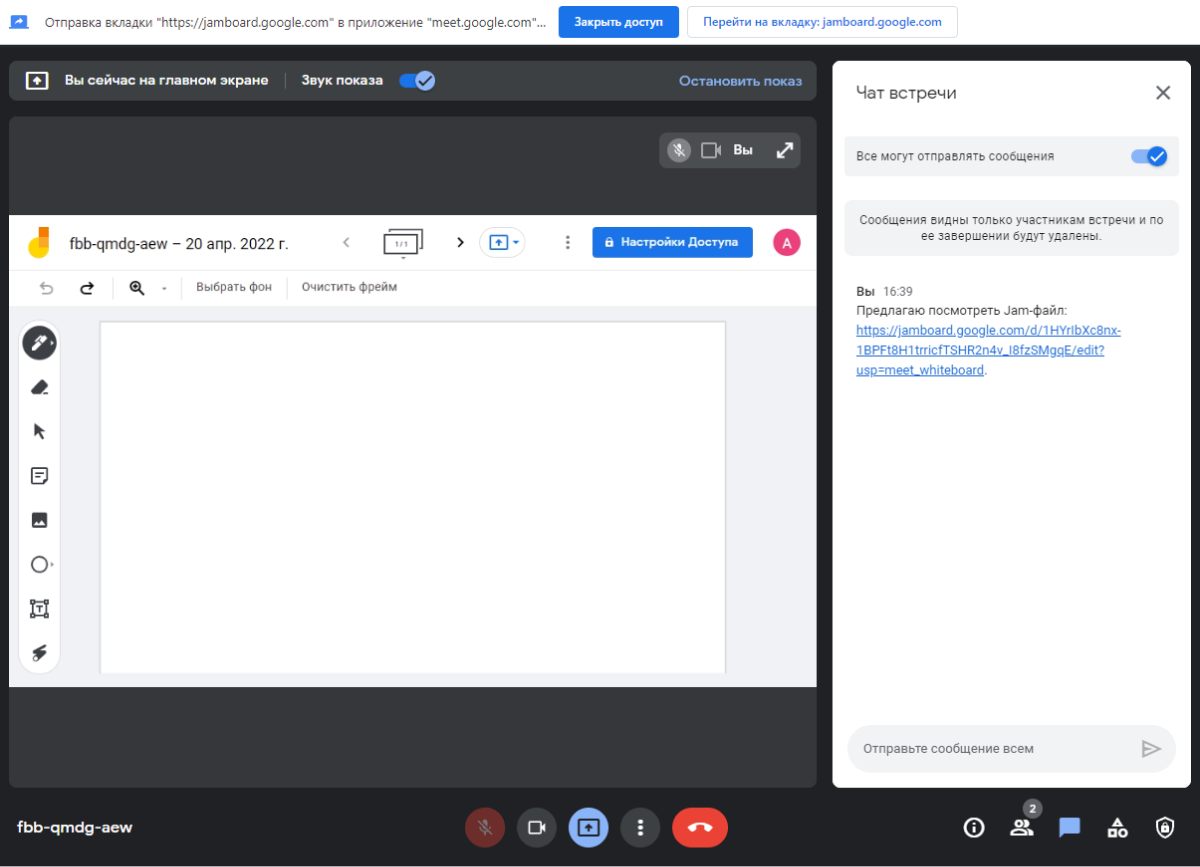Screen dimensions: 1200x867
Task: Open the Jamboard link in chat
Action: 989,350
